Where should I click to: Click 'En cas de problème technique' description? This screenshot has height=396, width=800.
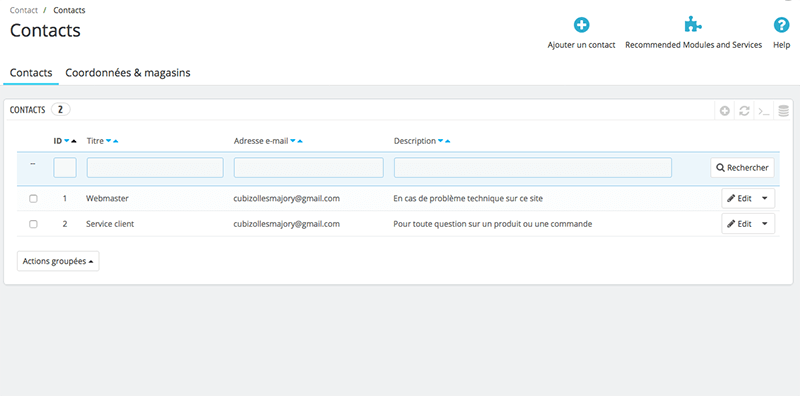click(468, 199)
